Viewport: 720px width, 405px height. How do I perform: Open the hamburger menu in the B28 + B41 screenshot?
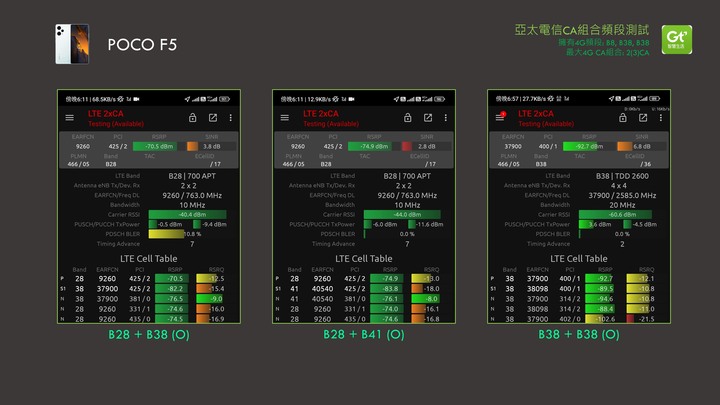click(x=285, y=118)
